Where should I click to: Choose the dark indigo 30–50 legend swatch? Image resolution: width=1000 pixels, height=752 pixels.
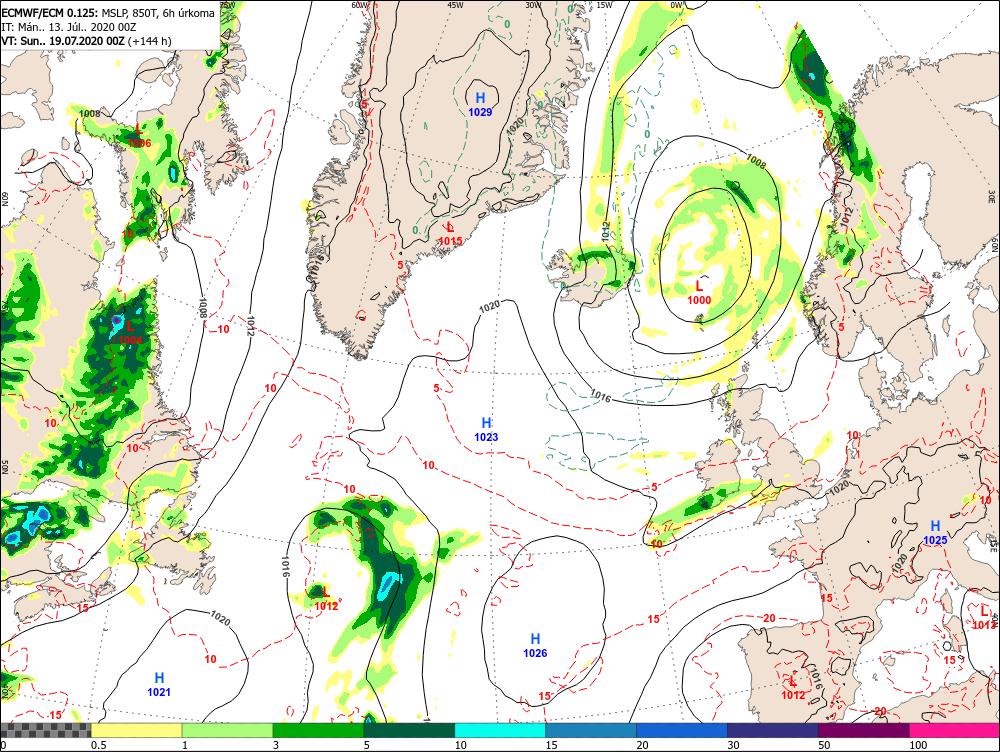pos(773,730)
